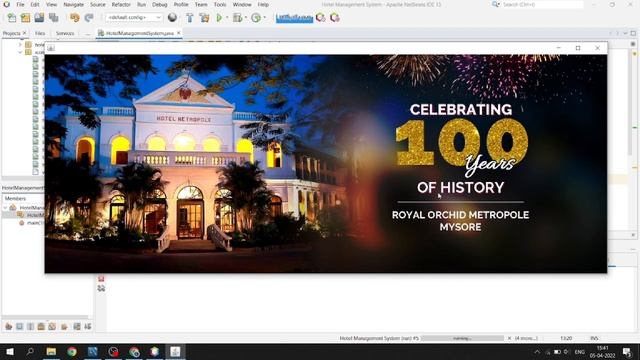Viewport: 640px width, 360px height.
Task: Open the Windows Start menu
Action: [10, 351]
